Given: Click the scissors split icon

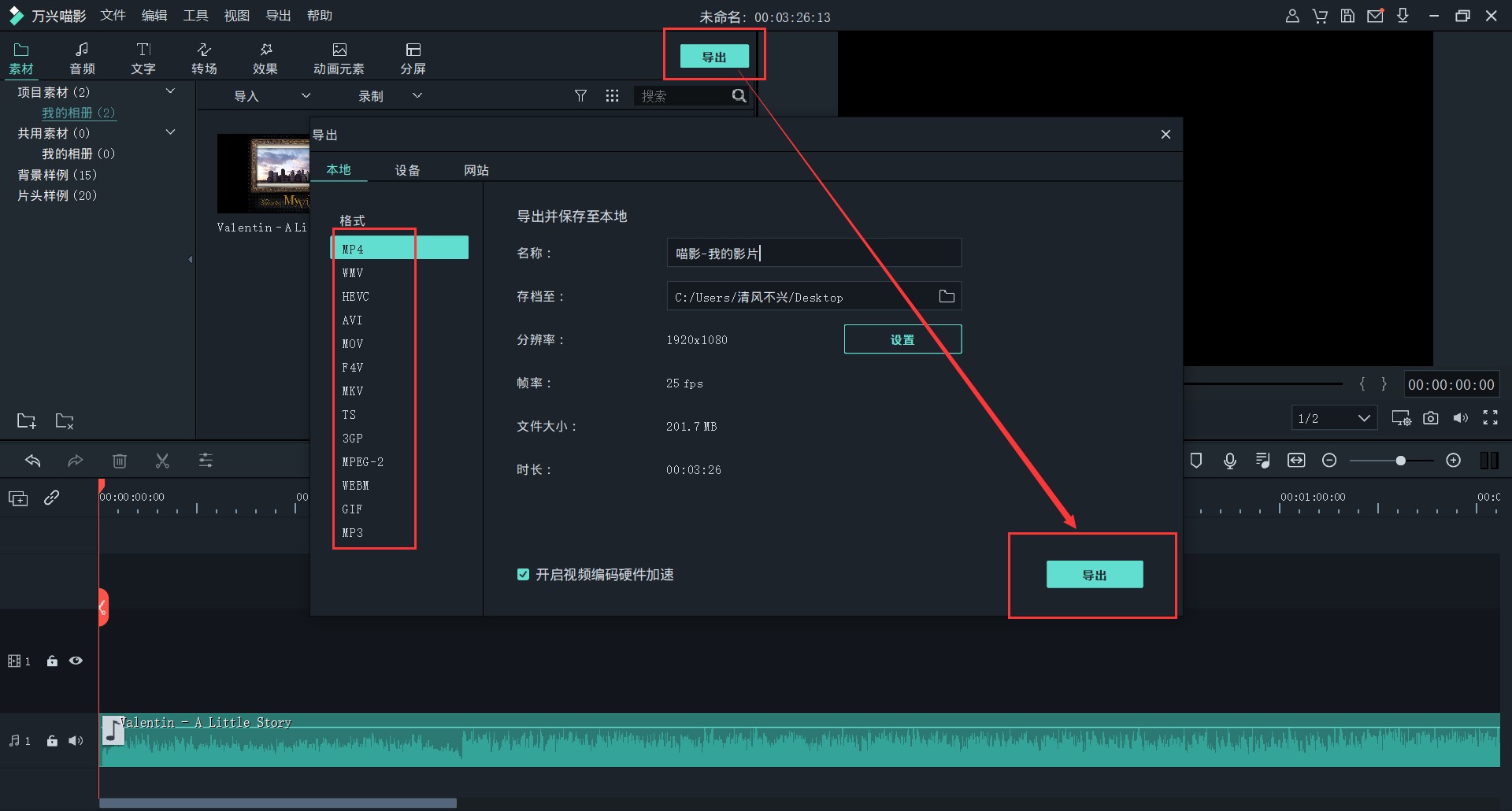Looking at the screenshot, I should click(x=162, y=461).
